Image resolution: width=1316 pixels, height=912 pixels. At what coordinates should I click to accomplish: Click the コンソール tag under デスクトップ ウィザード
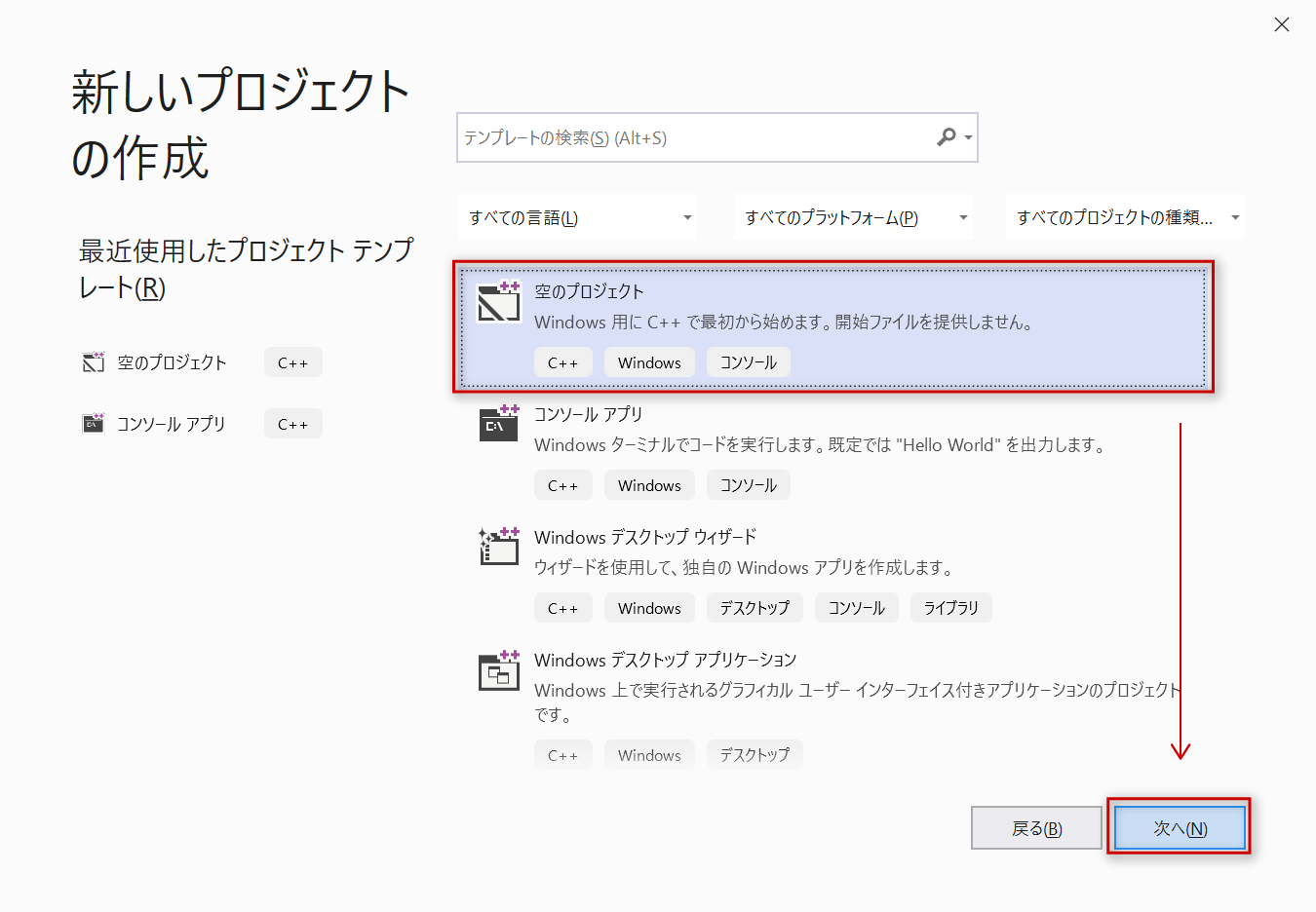(x=857, y=608)
